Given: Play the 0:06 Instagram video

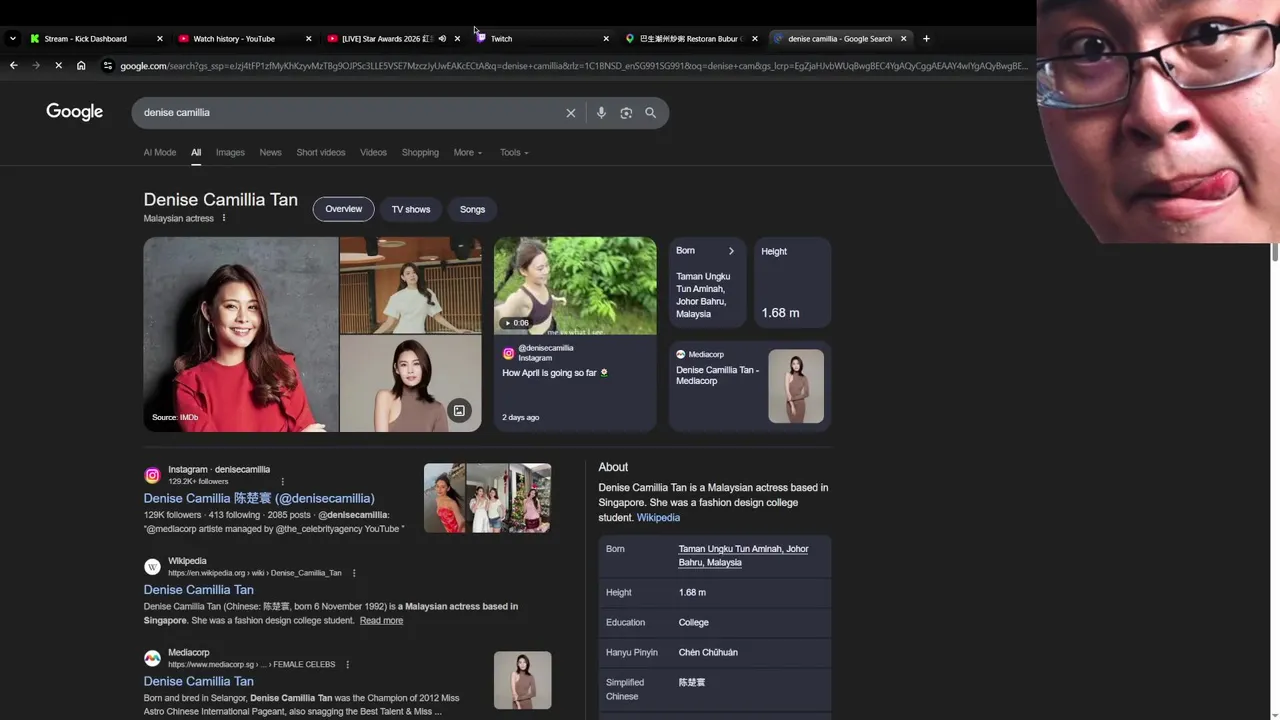Looking at the screenshot, I should point(575,285).
